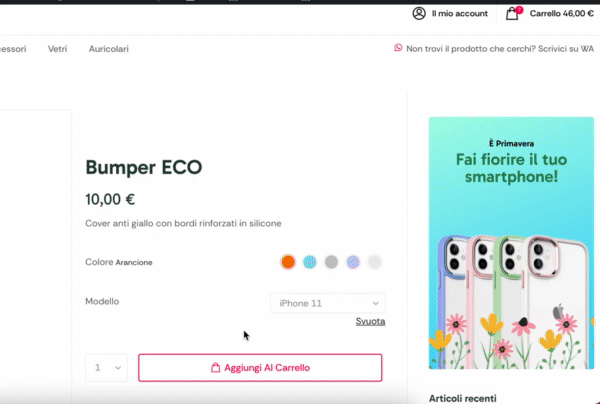The width and height of the screenshot is (600, 404).
Task: Expand the quantity selector showing 1
Action: click(x=106, y=368)
